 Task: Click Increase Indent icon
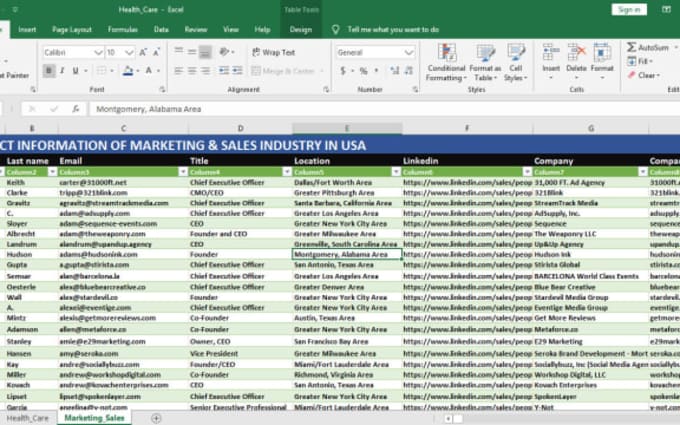[237, 70]
